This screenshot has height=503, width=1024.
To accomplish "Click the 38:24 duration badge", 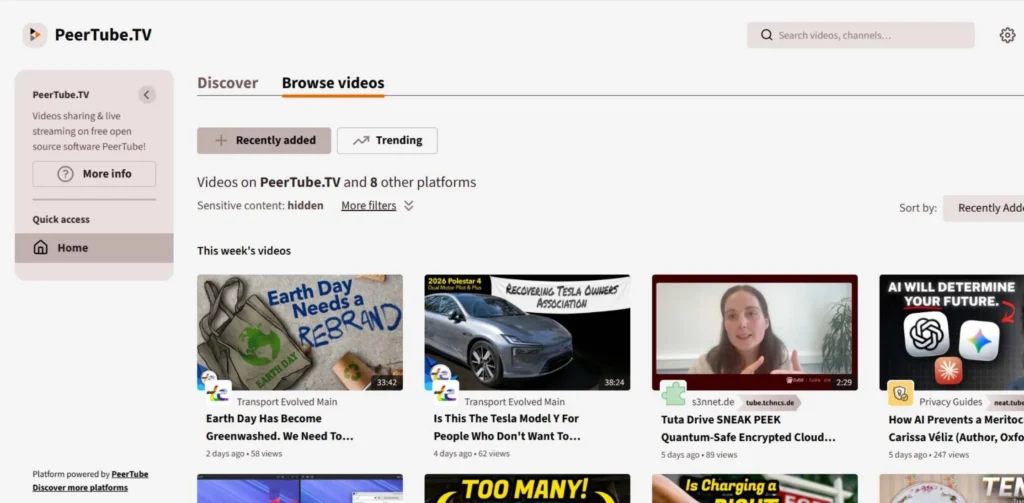I will [x=614, y=382].
